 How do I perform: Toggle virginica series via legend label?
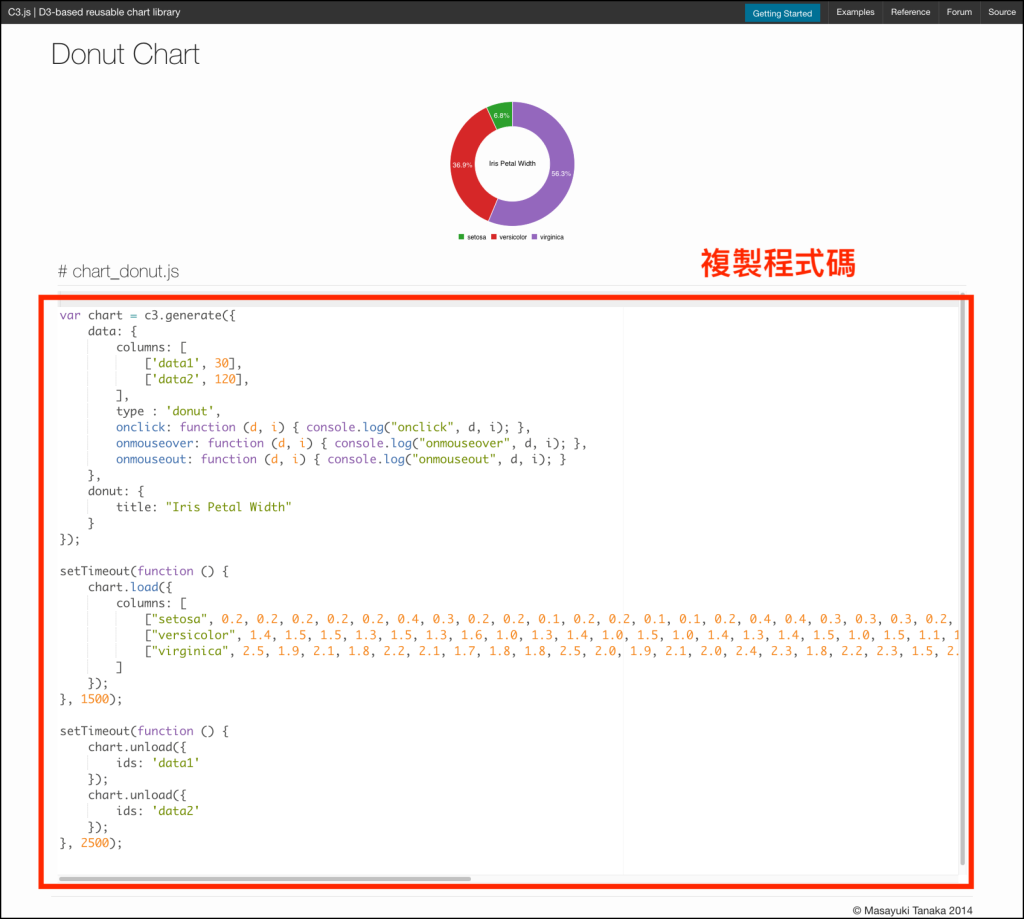coord(552,237)
